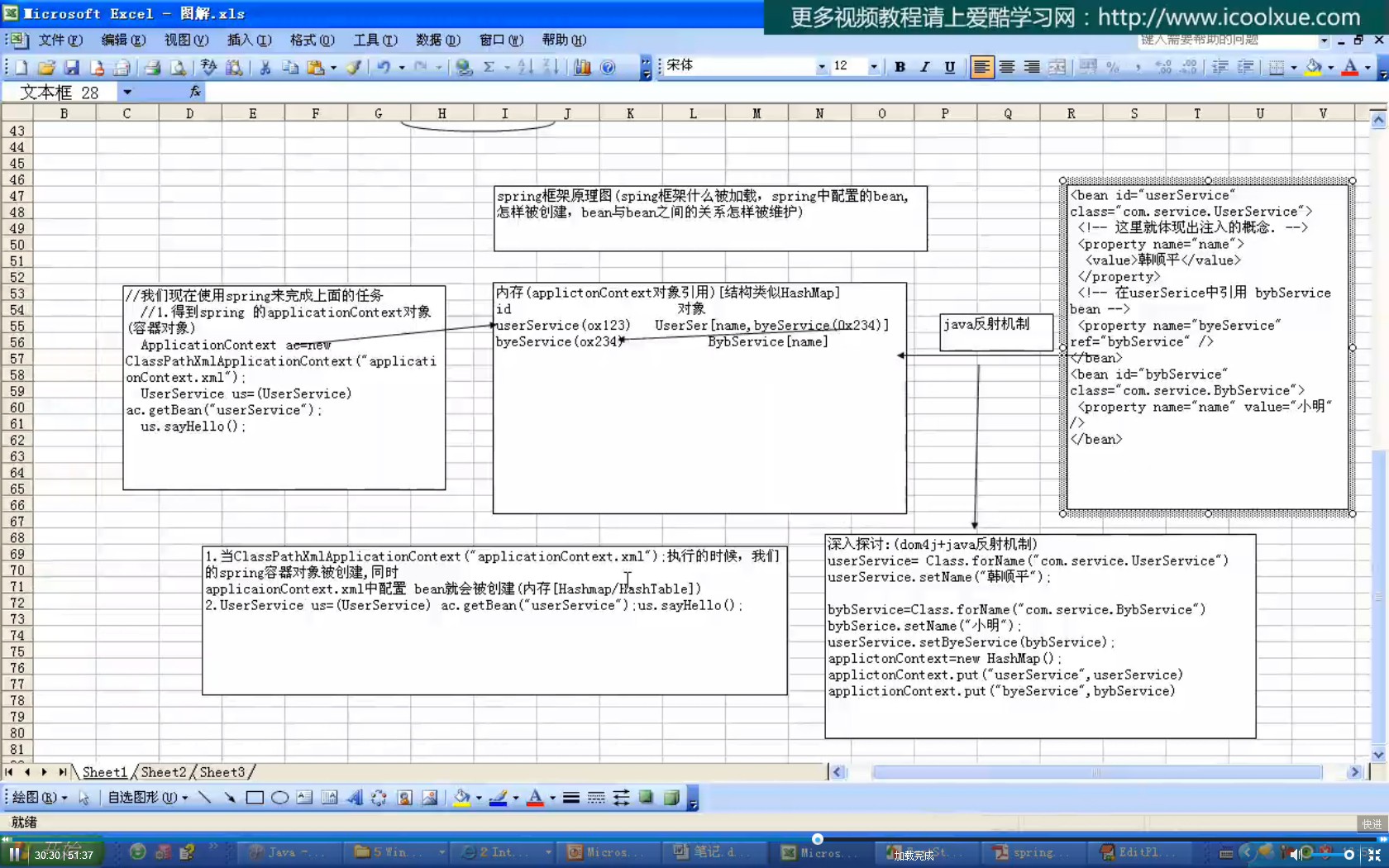Create a new blank workbook
This screenshot has height=868, width=1389.
[21, 68]
